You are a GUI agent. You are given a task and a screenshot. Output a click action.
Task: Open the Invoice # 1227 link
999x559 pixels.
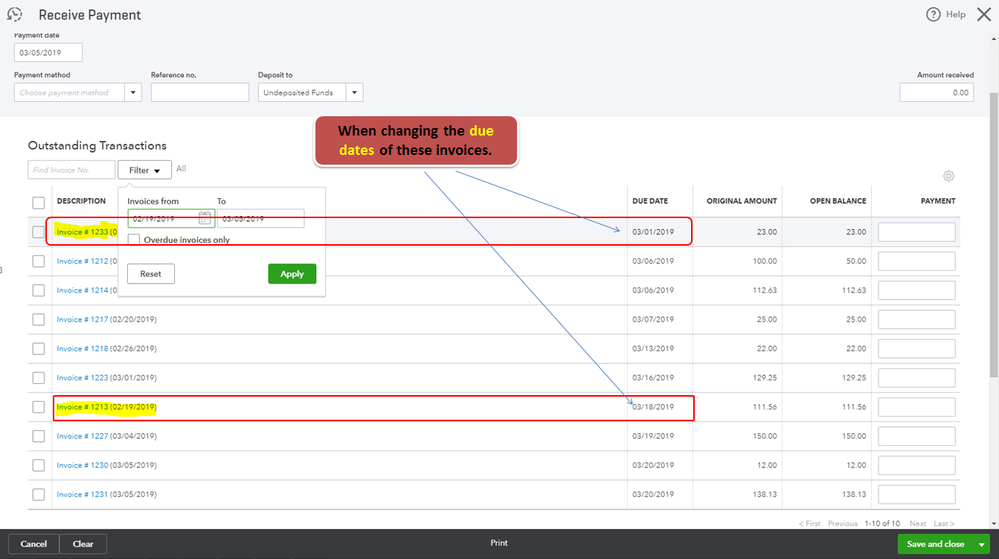82,436
